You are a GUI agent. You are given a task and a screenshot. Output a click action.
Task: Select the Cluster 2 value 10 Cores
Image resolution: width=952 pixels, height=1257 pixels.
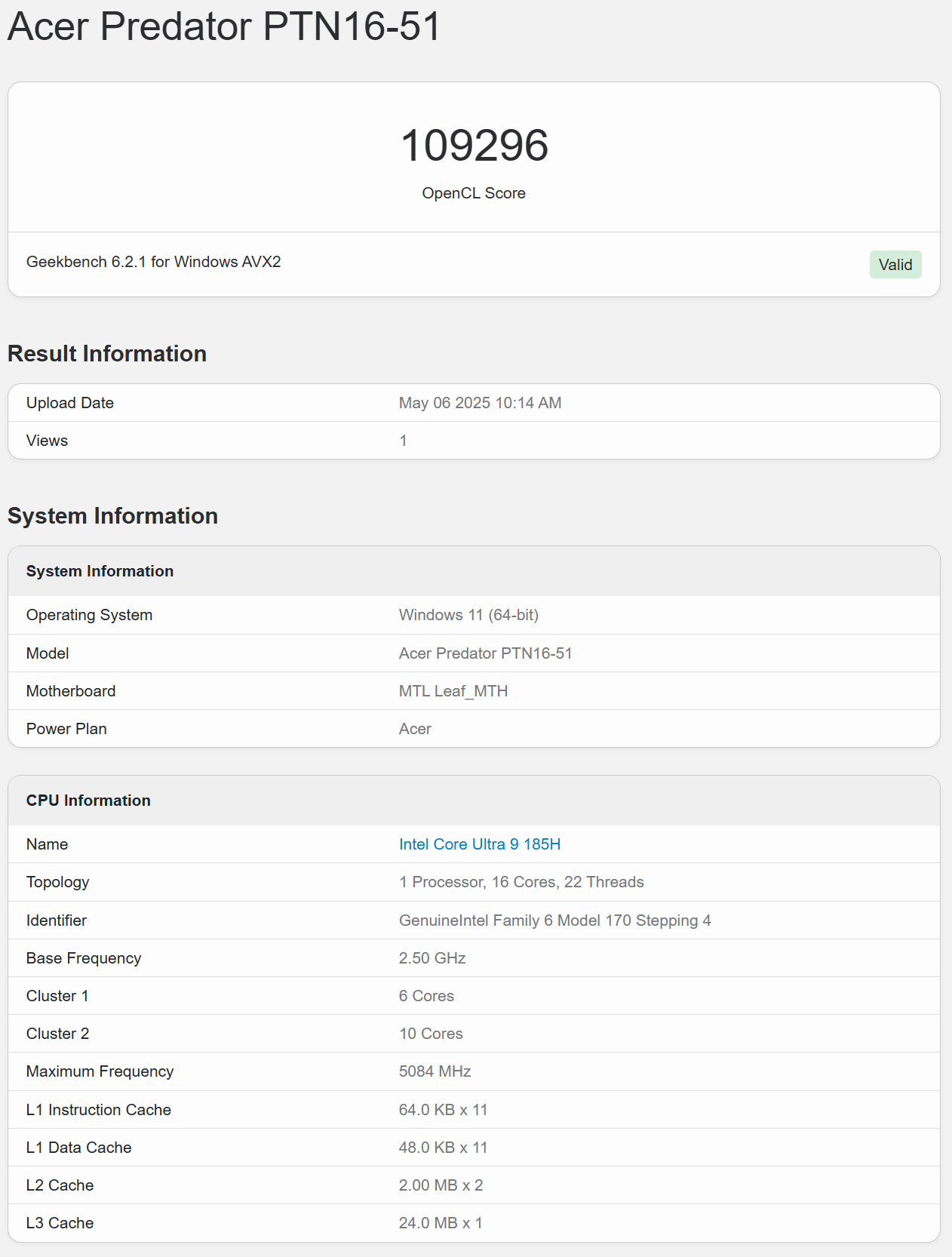point(431,1034)
